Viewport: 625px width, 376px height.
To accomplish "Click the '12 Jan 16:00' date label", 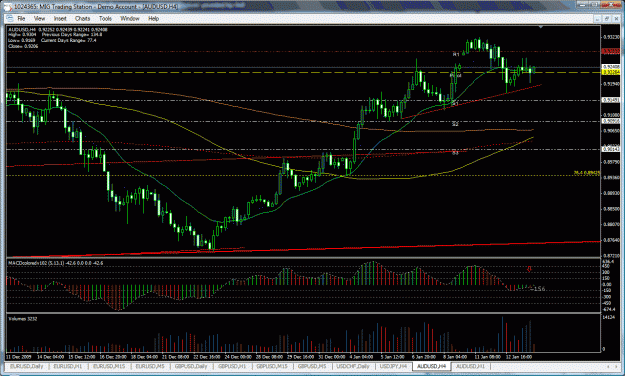I will click(518, 357).
